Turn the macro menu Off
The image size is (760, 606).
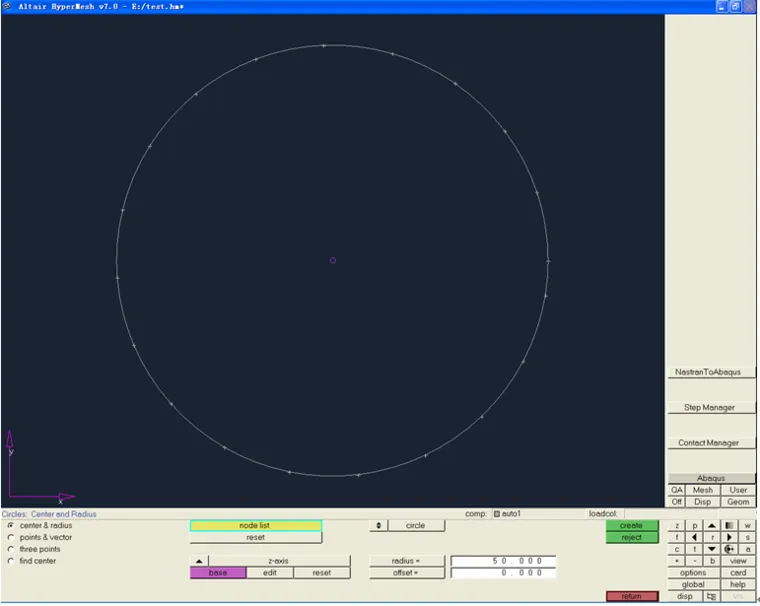pos(677,502)
